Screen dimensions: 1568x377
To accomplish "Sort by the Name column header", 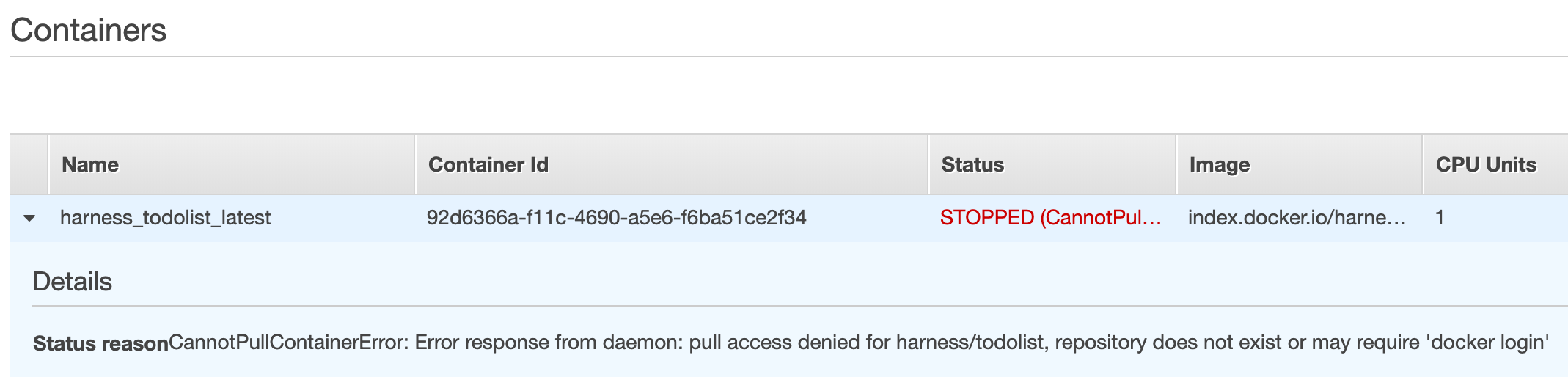I will point(90,164).
